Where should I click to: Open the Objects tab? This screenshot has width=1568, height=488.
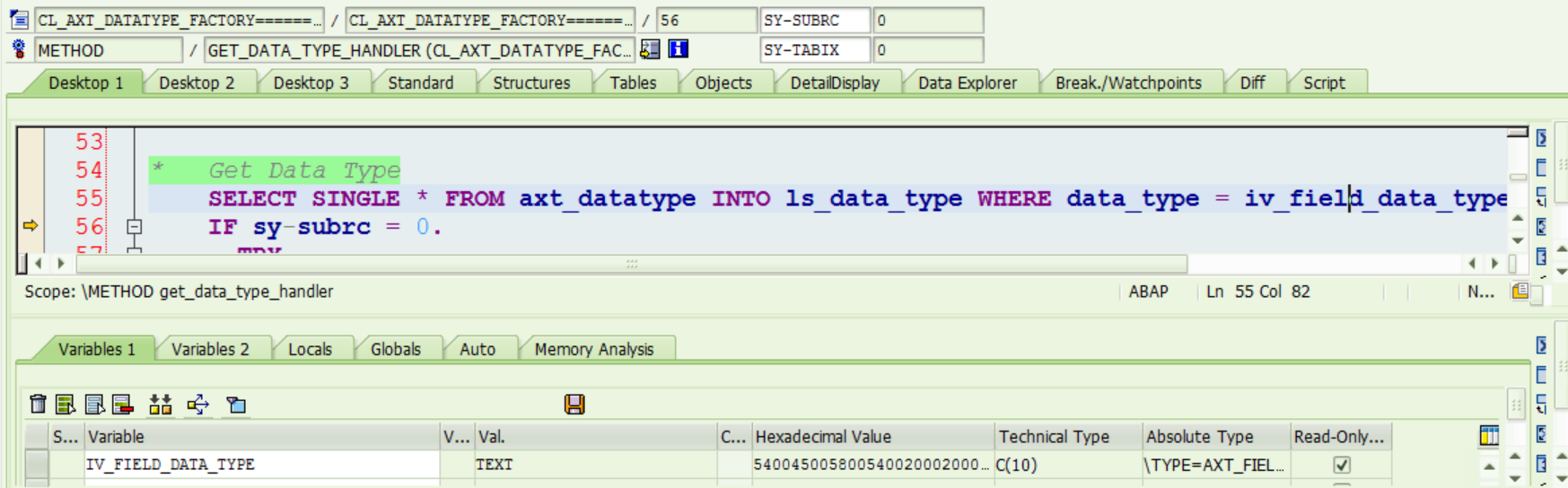tap(723, 83)
